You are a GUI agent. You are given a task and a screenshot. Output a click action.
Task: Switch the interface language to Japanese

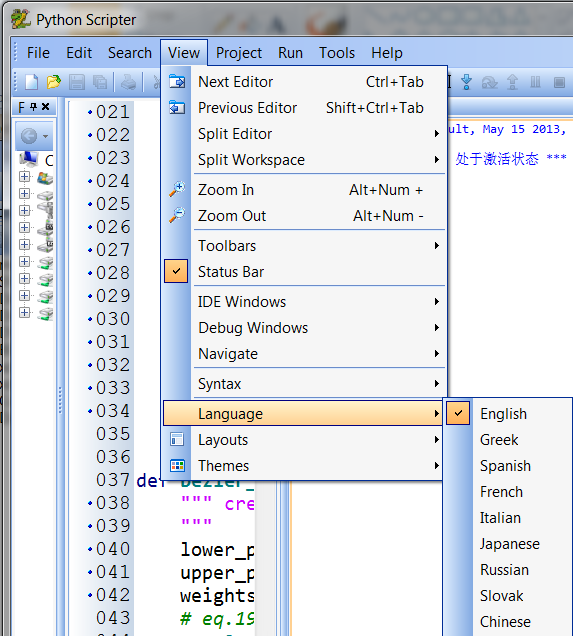tap(509, 544)
